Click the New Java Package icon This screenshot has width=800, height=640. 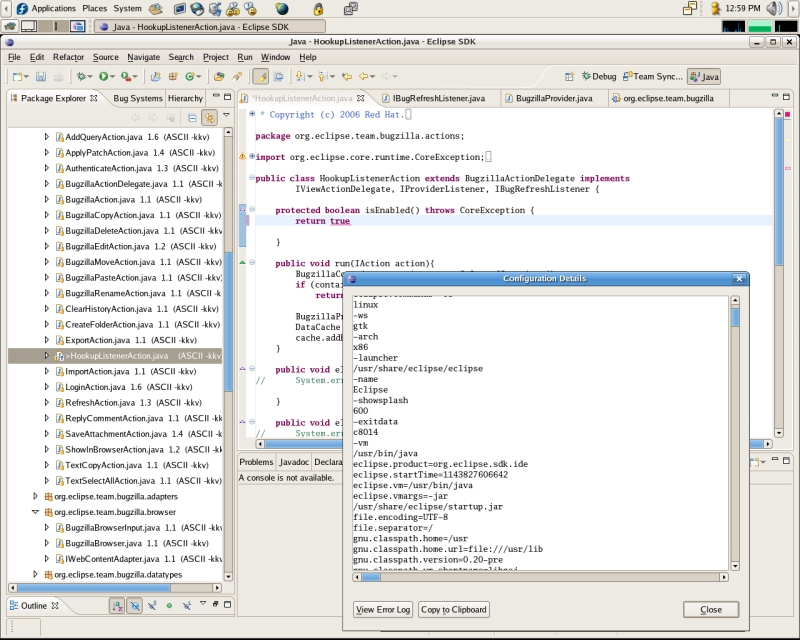pos(173,77)
